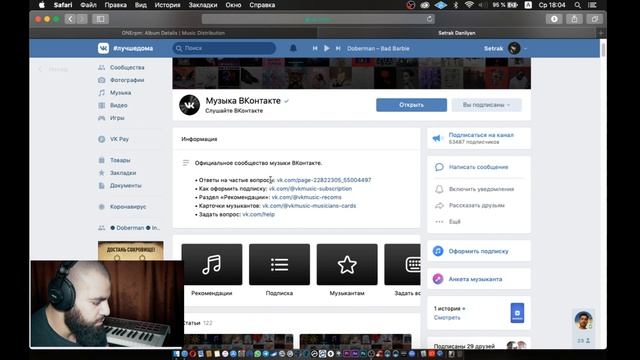The image size is (640, 360).
Task: Click the Wi-Fi status icon
Action: (x=469, y=5)
